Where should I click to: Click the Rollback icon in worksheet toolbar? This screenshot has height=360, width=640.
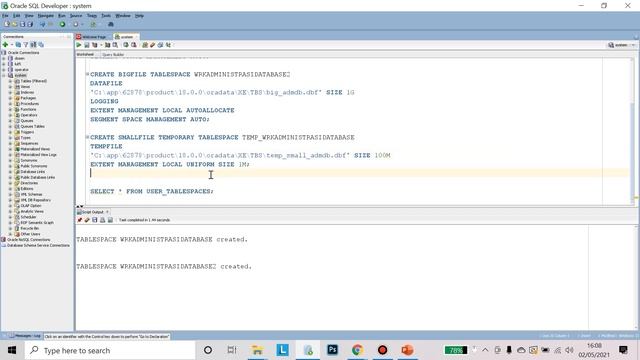pos(133,45)
